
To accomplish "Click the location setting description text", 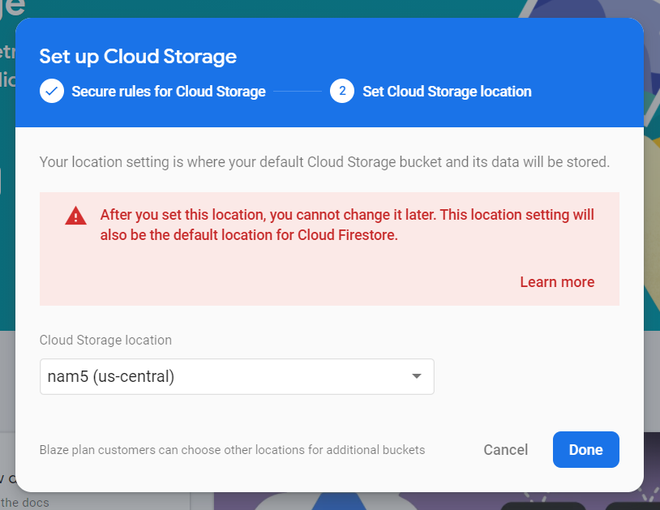I will pos(324,161).
